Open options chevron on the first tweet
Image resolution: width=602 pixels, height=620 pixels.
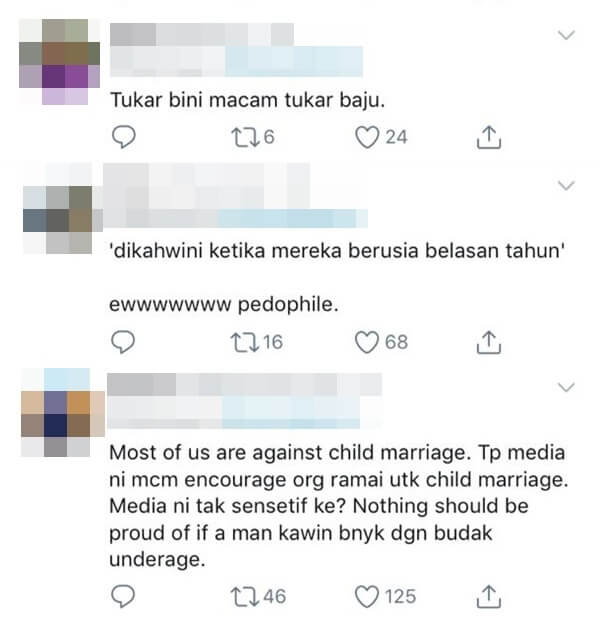(566, 35)
